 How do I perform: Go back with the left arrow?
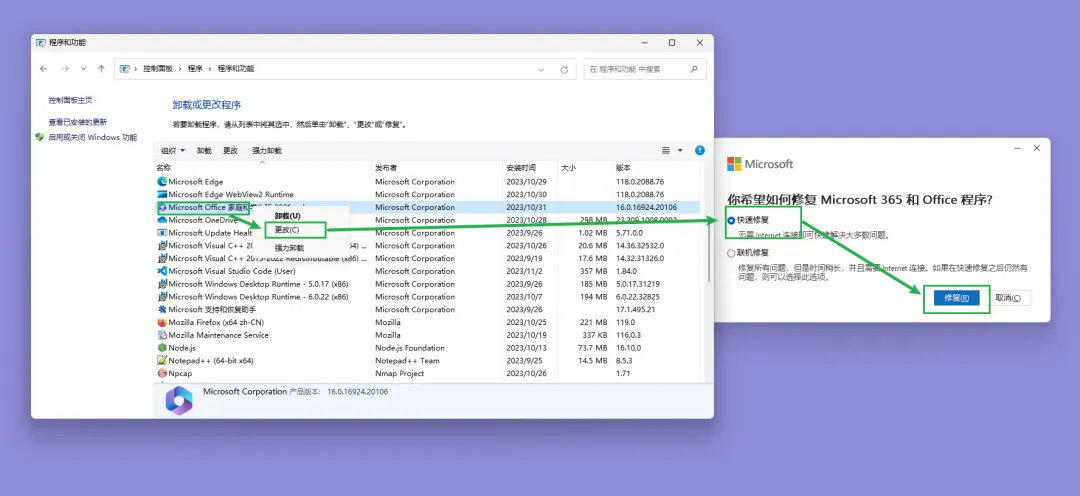point(44,69)
